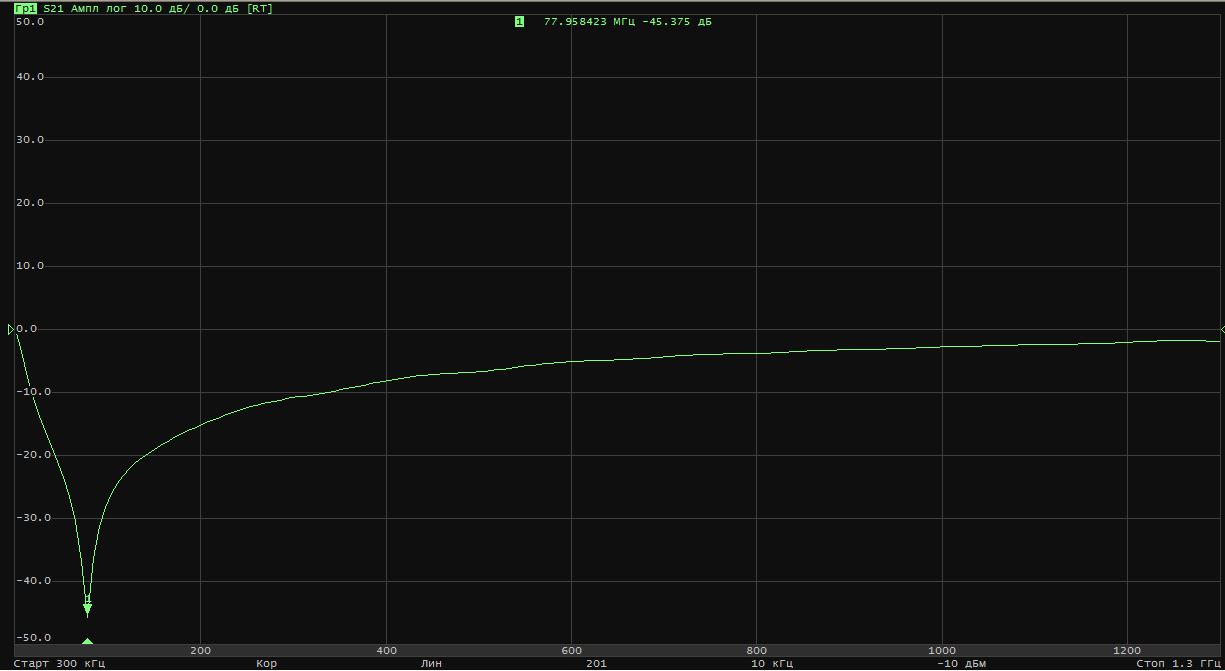Click the S21 trace status line

[x=158, y=8]
